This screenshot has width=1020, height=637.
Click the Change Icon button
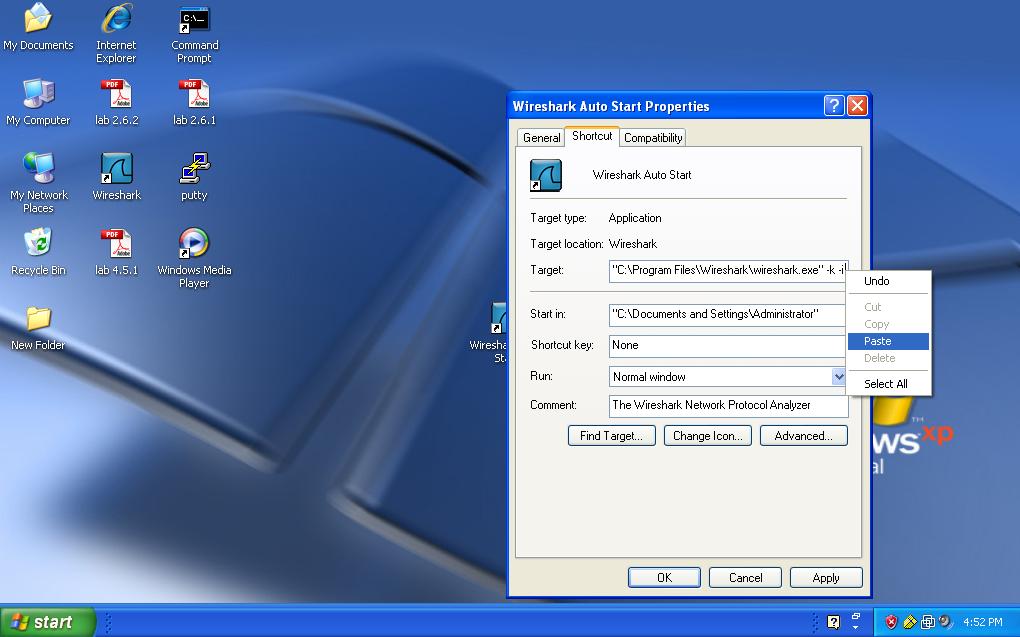pyautogui.click(x=708, y=436)
